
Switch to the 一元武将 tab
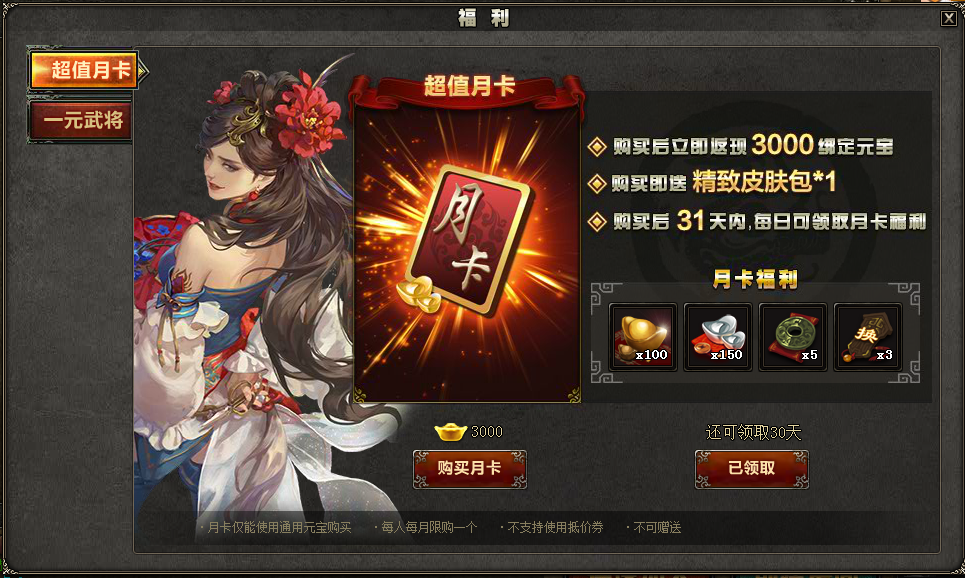coord(81,120)
